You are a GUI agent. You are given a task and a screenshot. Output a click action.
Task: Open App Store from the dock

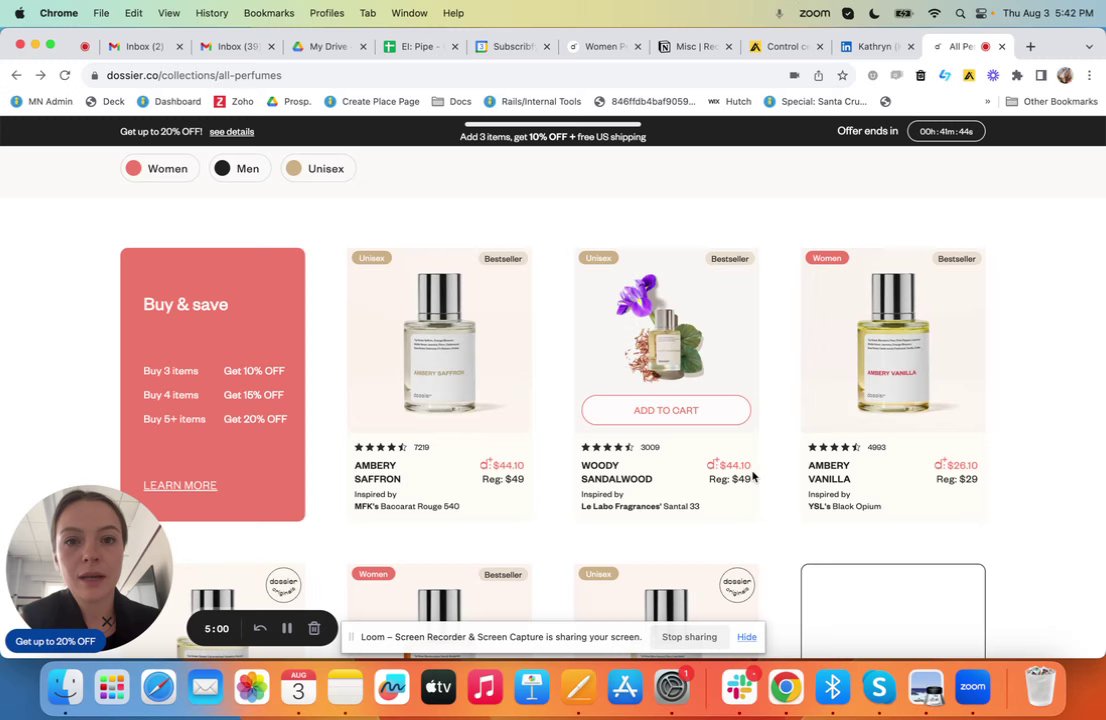click(x=625, y=686)
